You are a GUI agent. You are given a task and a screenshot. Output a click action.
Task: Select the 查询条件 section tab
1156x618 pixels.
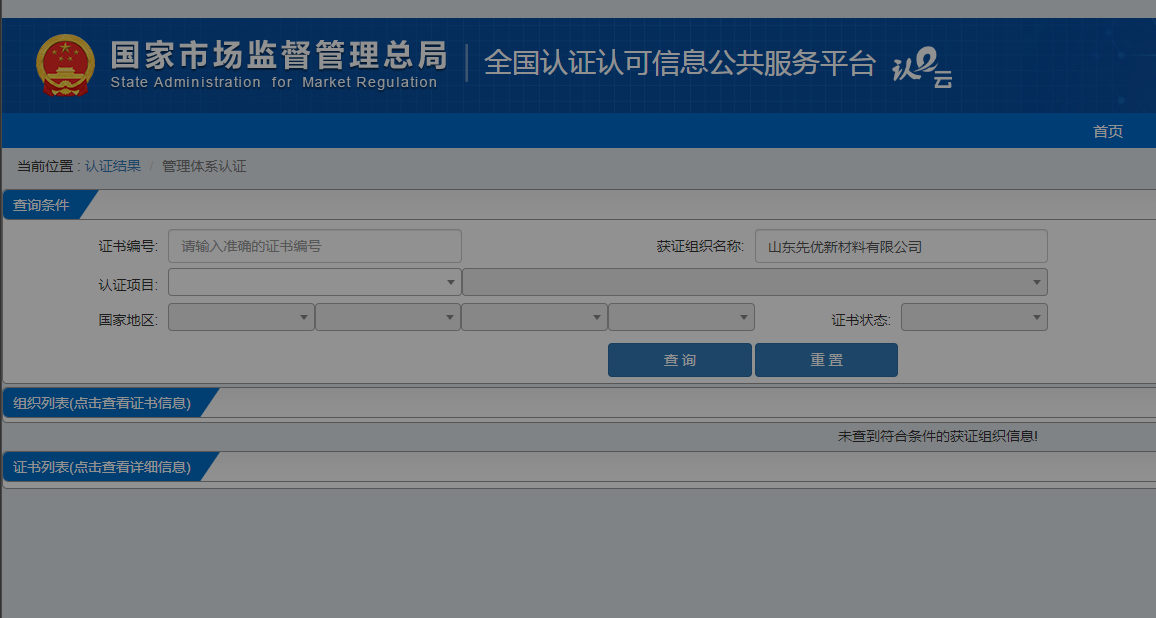click(41, 205)
